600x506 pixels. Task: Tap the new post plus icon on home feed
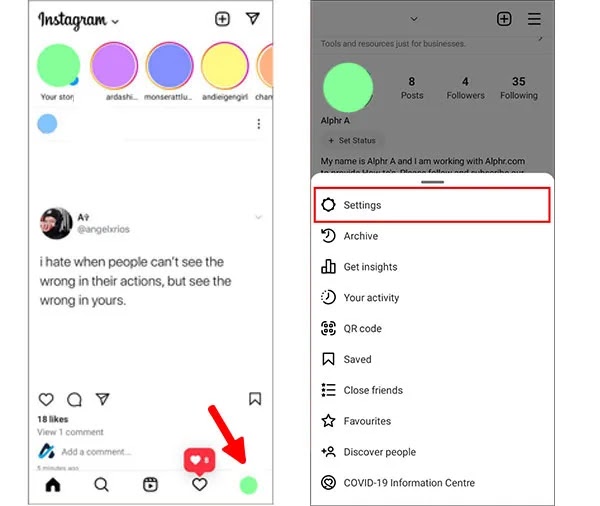click(222, 19)
